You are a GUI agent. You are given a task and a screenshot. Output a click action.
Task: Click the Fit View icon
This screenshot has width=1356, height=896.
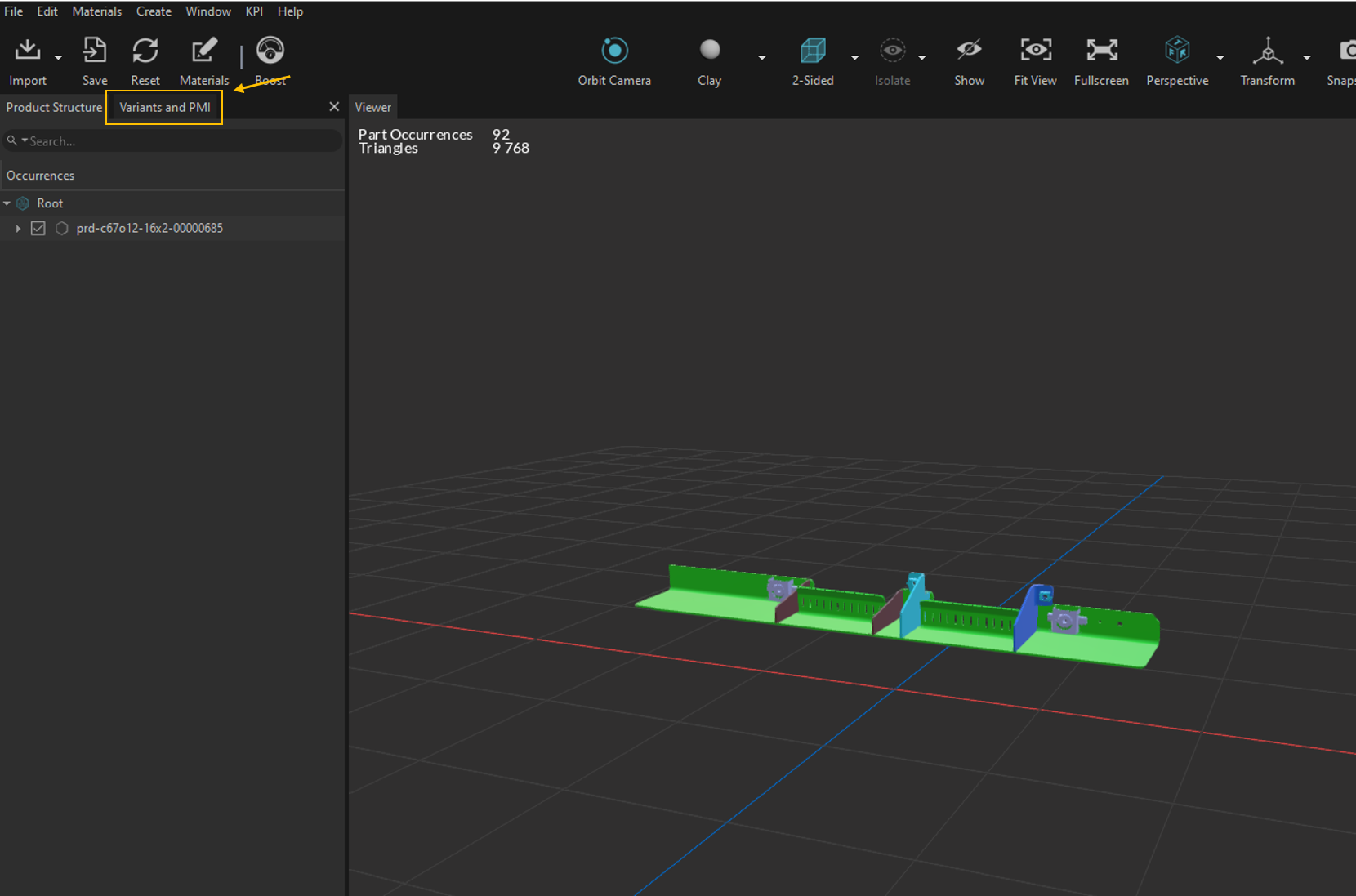click(1035, 51)
